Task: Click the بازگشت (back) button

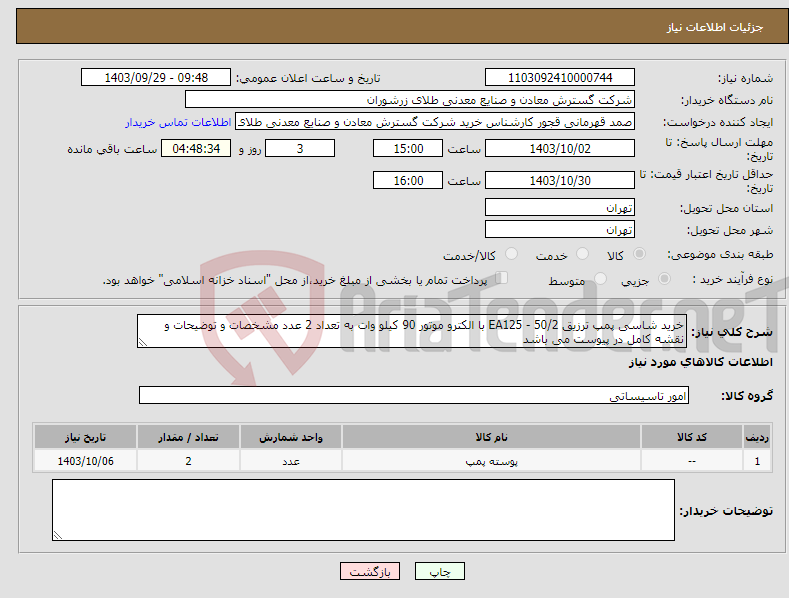Action: click(x=370, y=571)
